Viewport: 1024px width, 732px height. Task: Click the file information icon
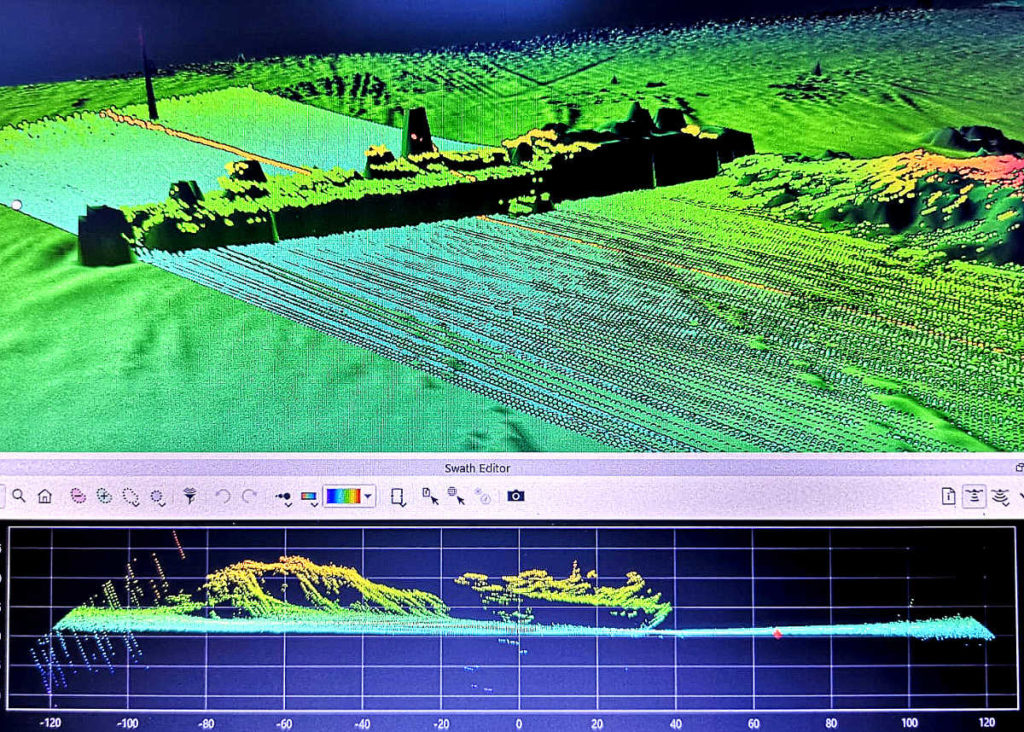coord(948,496)
